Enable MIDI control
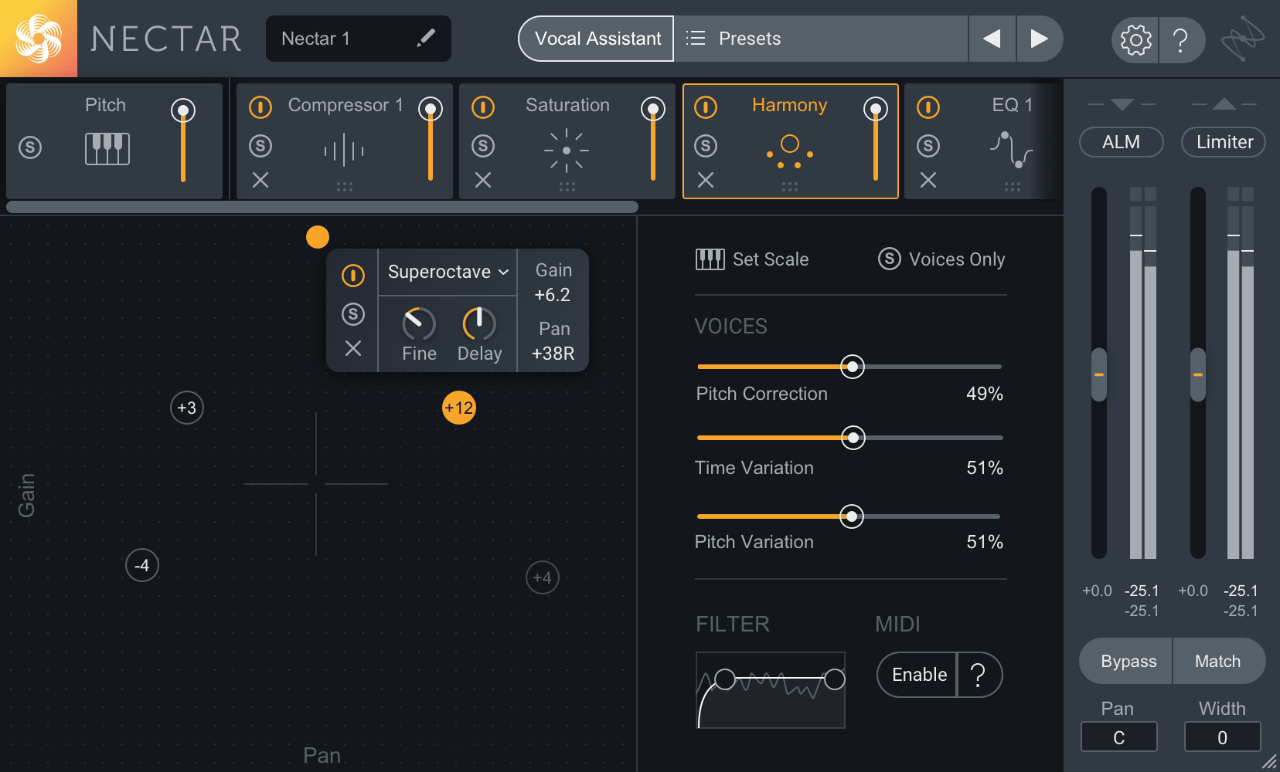This screenshot has width=1280, height=772. pyautogui.click(x=916, y=674)
